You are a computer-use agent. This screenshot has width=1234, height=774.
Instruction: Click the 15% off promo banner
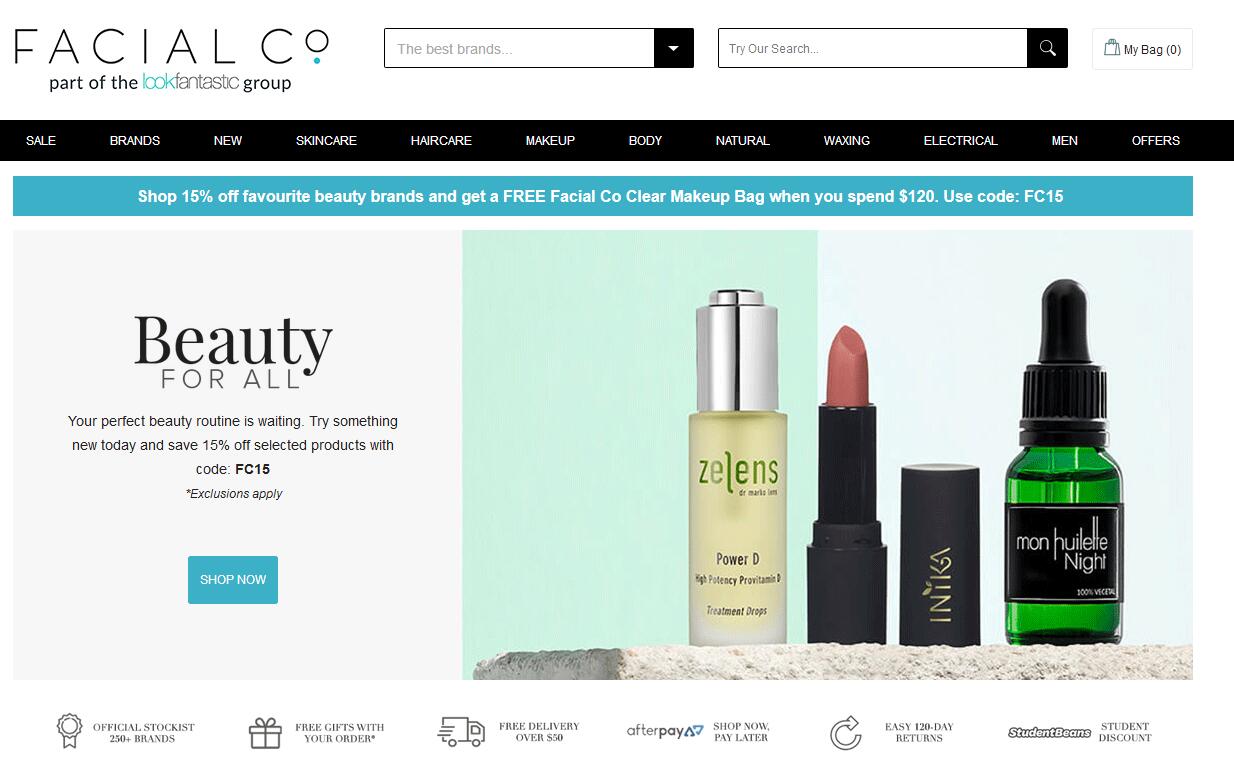[603, 196]
